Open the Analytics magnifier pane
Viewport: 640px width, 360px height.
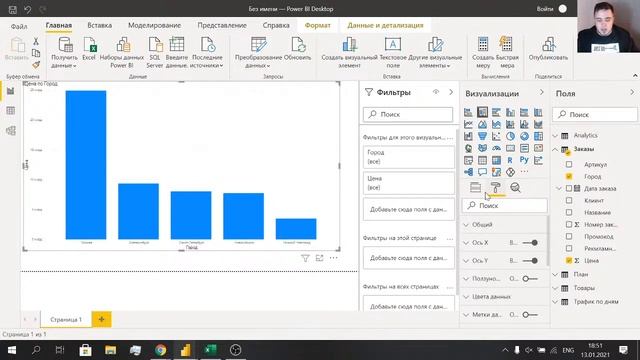[516, 187]
